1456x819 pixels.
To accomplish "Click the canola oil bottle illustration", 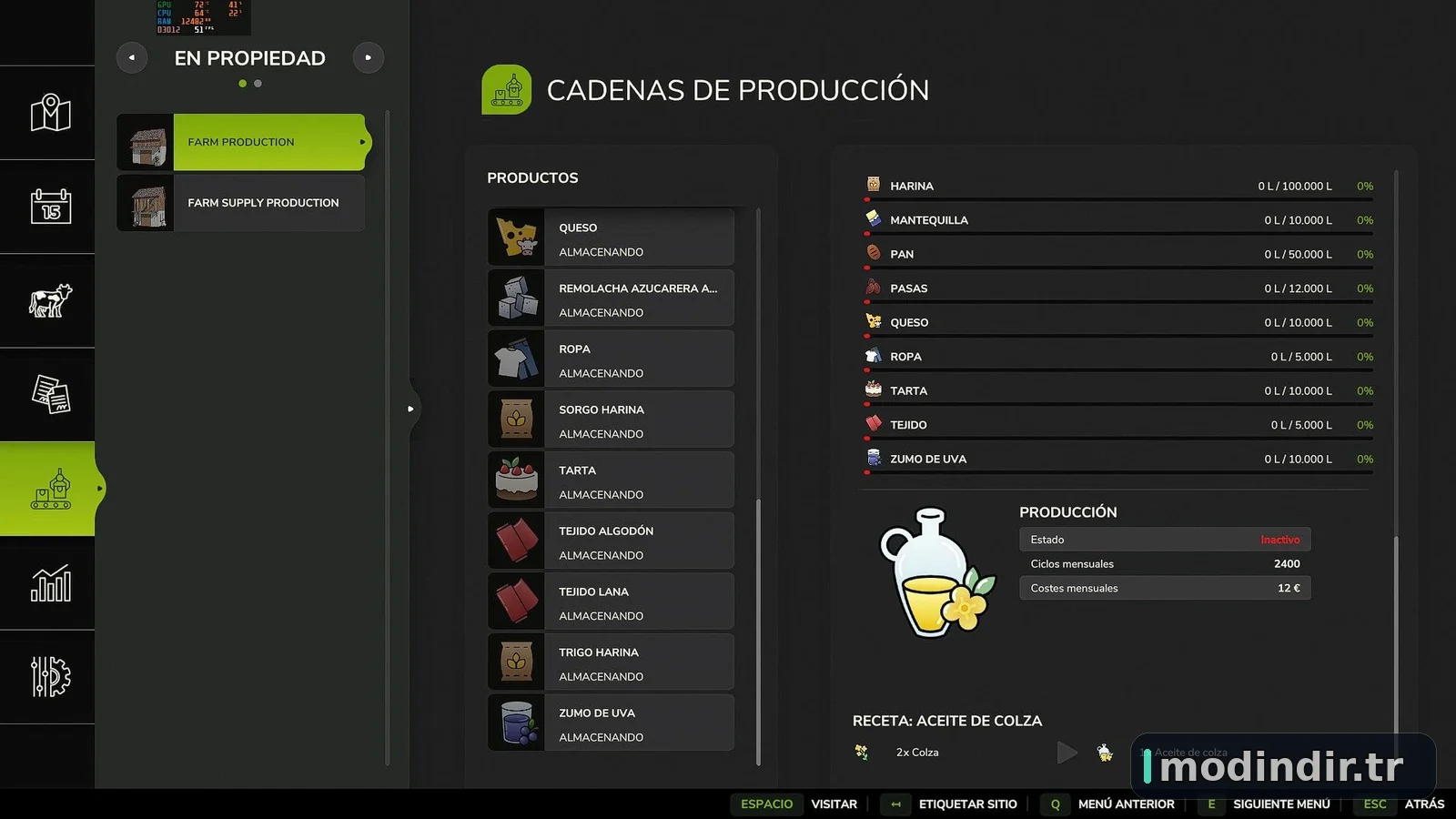I will [x=937, y=572].
